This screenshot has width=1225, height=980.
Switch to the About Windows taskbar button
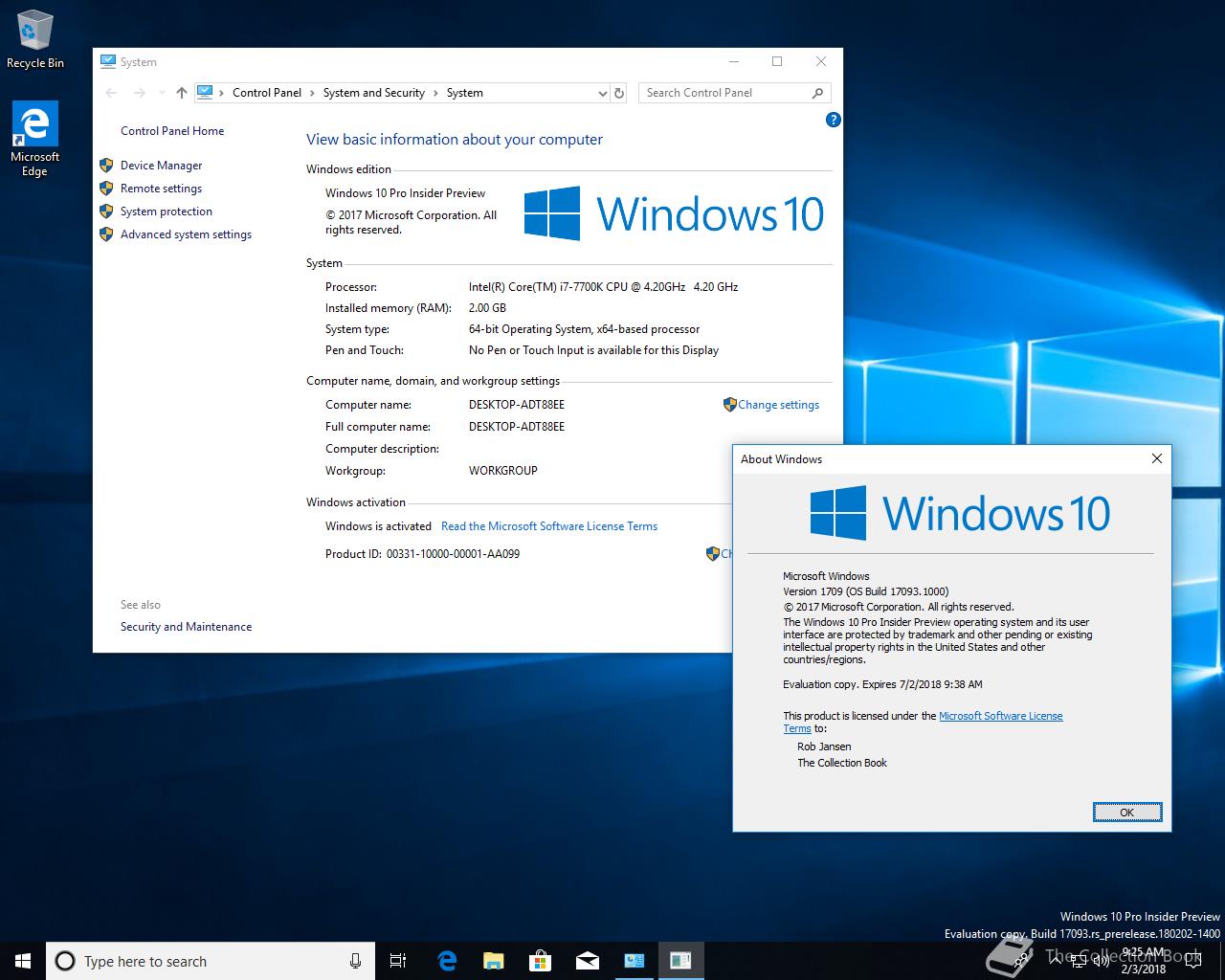coord(680,961)
